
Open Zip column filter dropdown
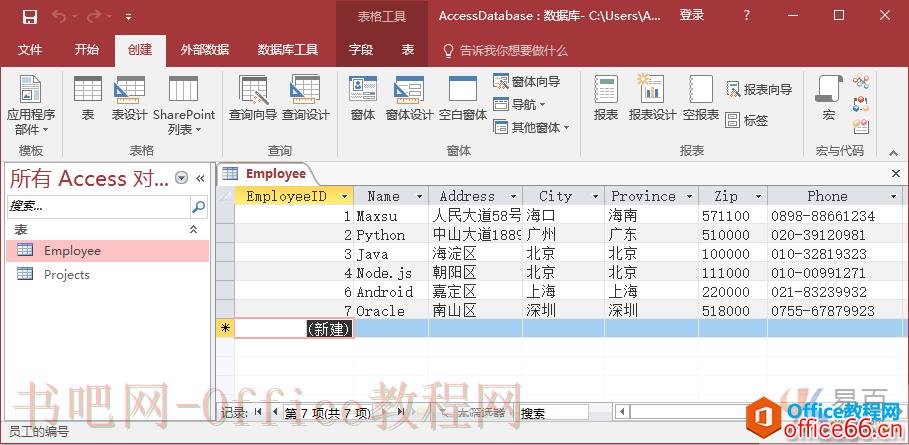[758, 196]
